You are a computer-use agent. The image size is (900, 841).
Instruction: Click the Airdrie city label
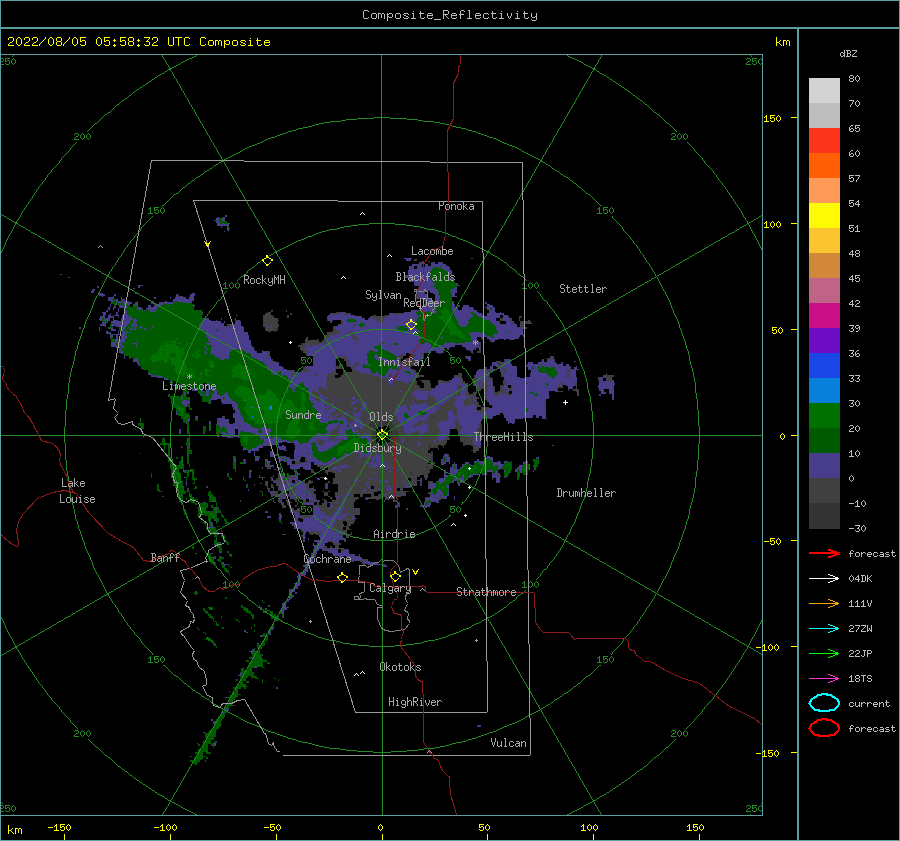(394, 534)
